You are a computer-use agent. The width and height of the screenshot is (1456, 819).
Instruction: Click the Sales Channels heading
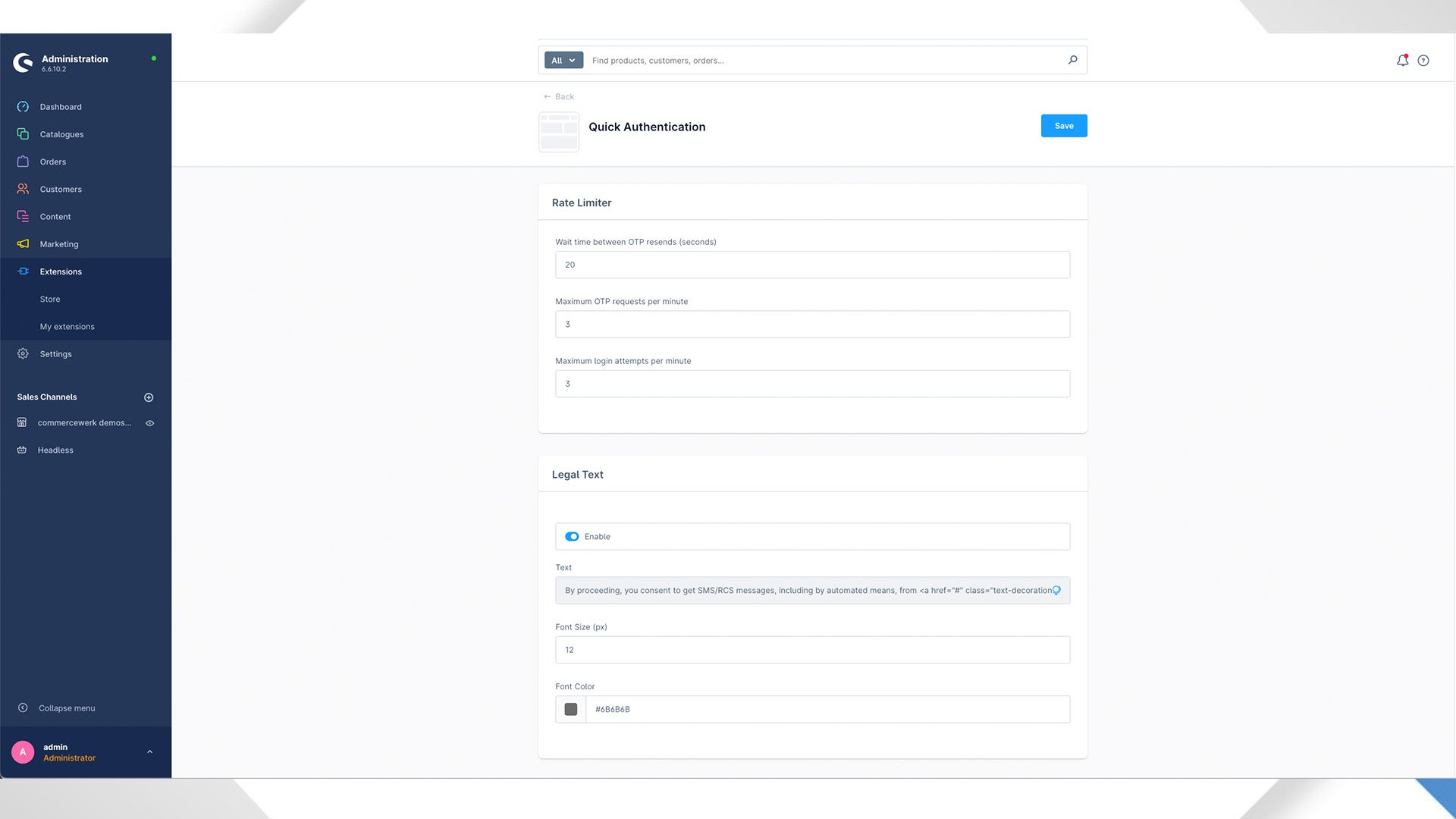47,397
